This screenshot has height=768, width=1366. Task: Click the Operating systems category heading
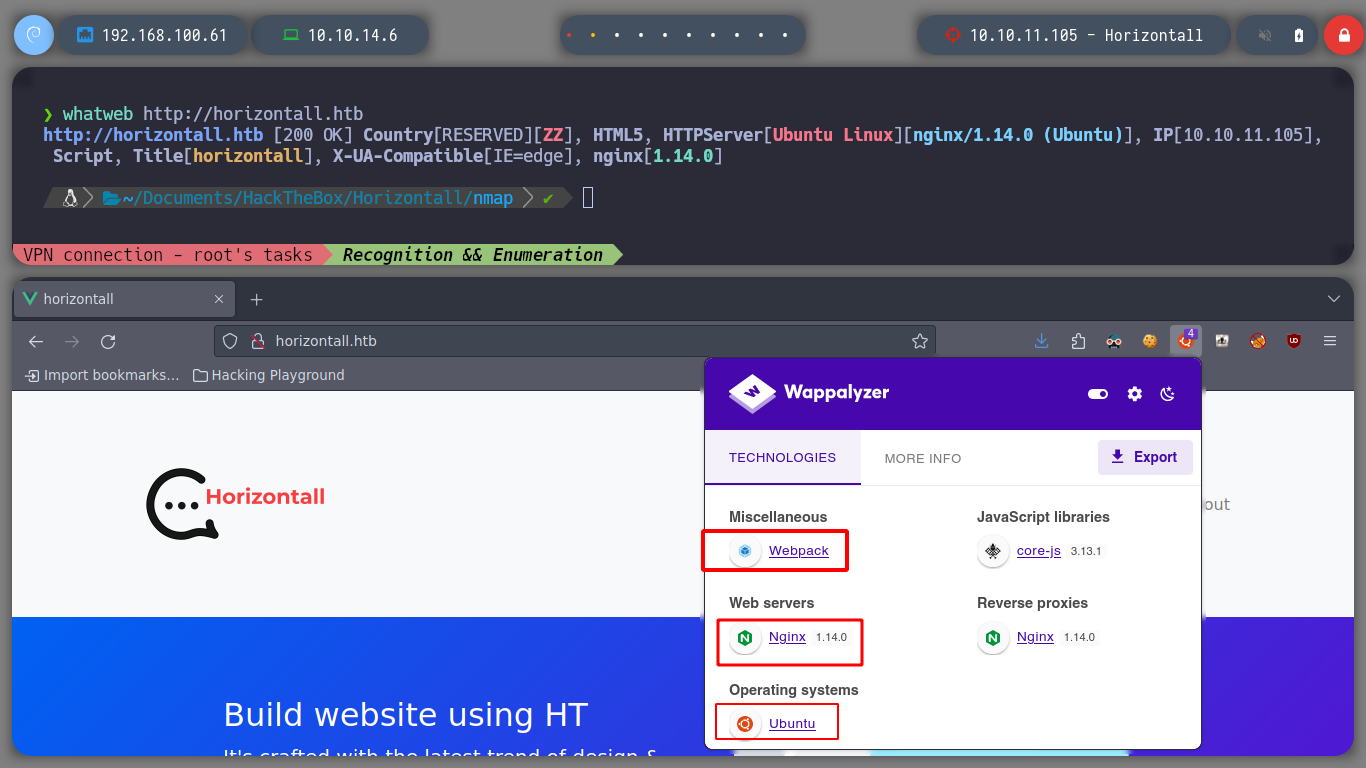pyautogui.click(x=794, y=690)
